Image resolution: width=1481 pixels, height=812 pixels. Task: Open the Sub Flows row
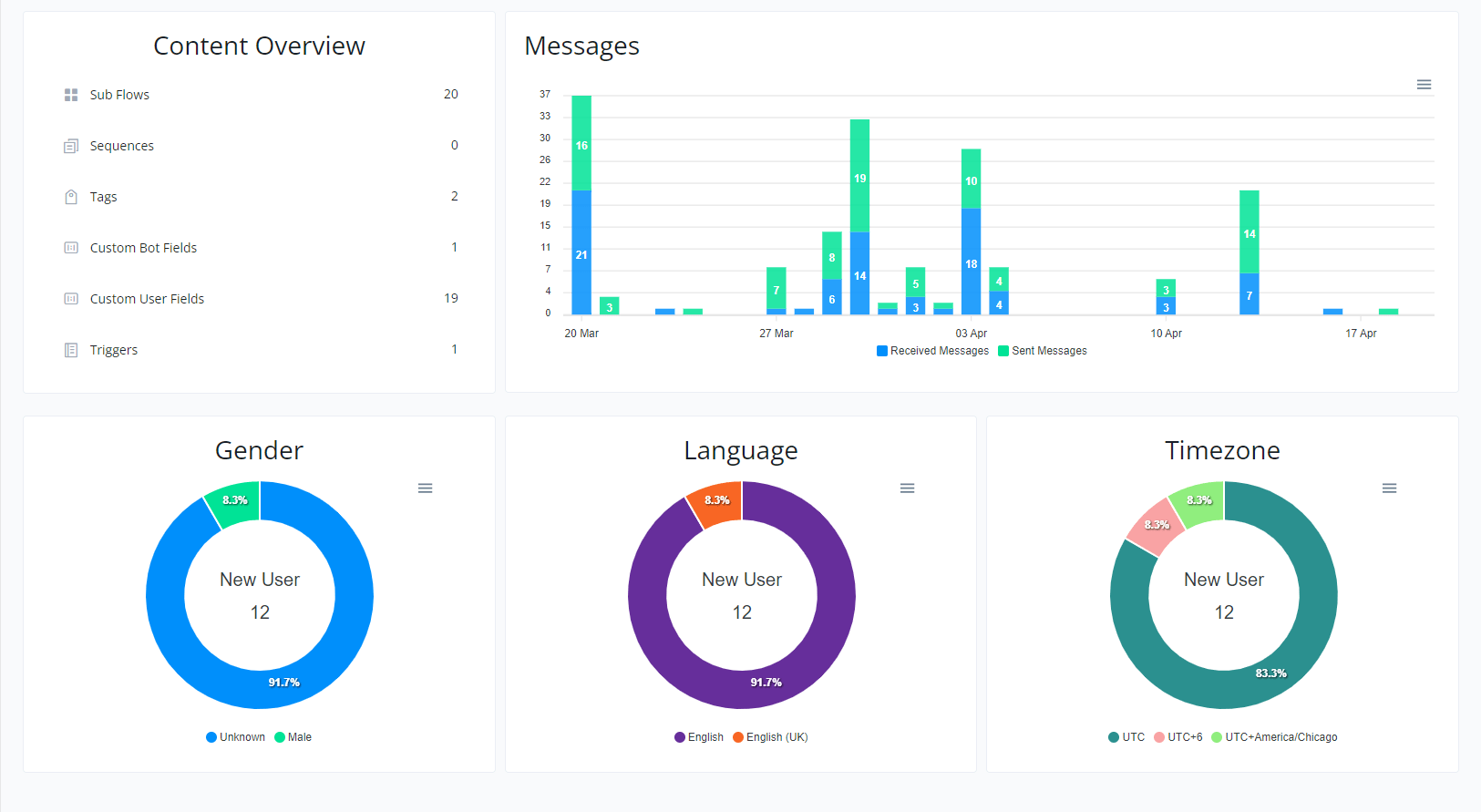click(260, 95)
